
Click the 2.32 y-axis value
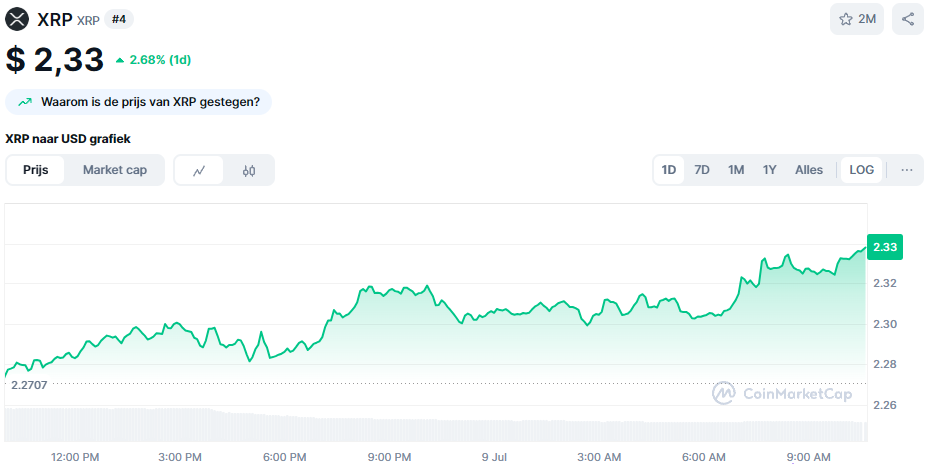pyautogui.click(x=885, y=283)
